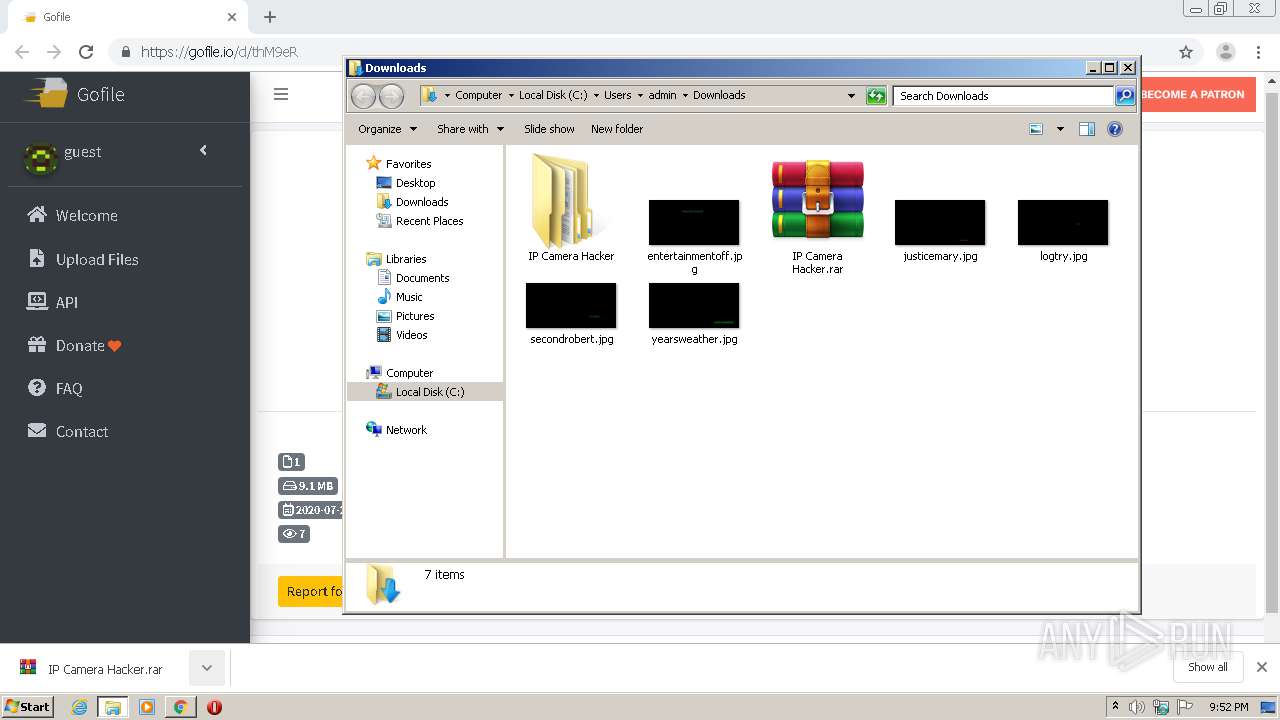The image size is (1280, 720).
Task: Open Videos library
Action: [411, 335]
